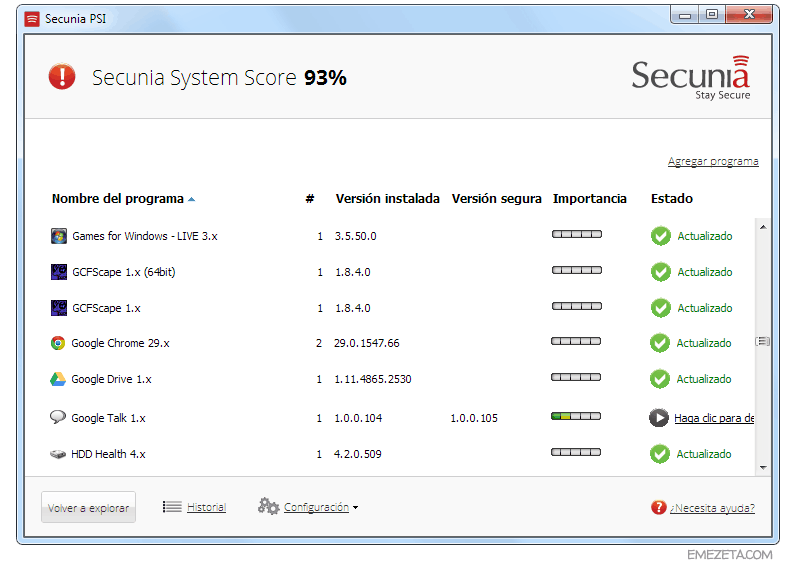Image resolution: width=800 pixels, height=575 pixels.
Task: Click the Secunia PSI title bar icon
Action: [32, 19]
